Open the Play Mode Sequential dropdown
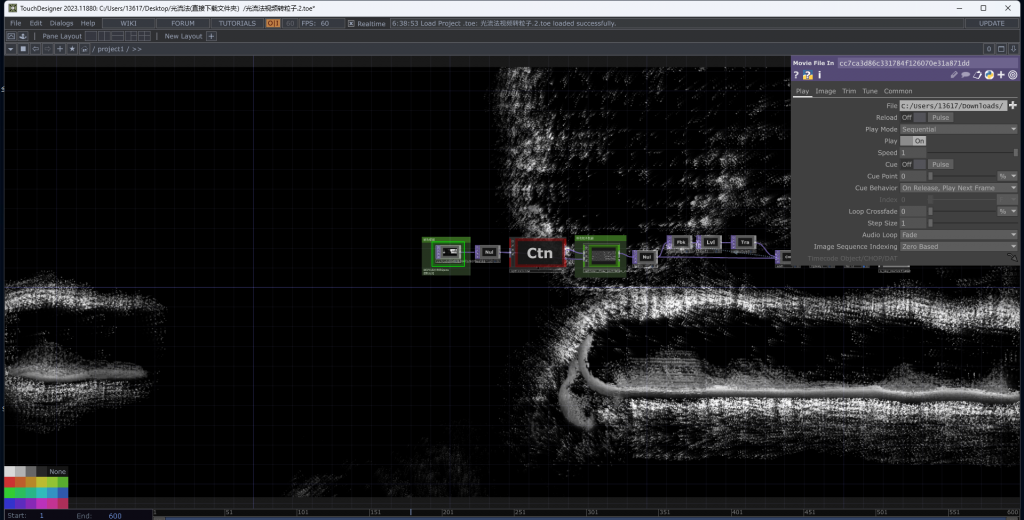 pos(958,129)
